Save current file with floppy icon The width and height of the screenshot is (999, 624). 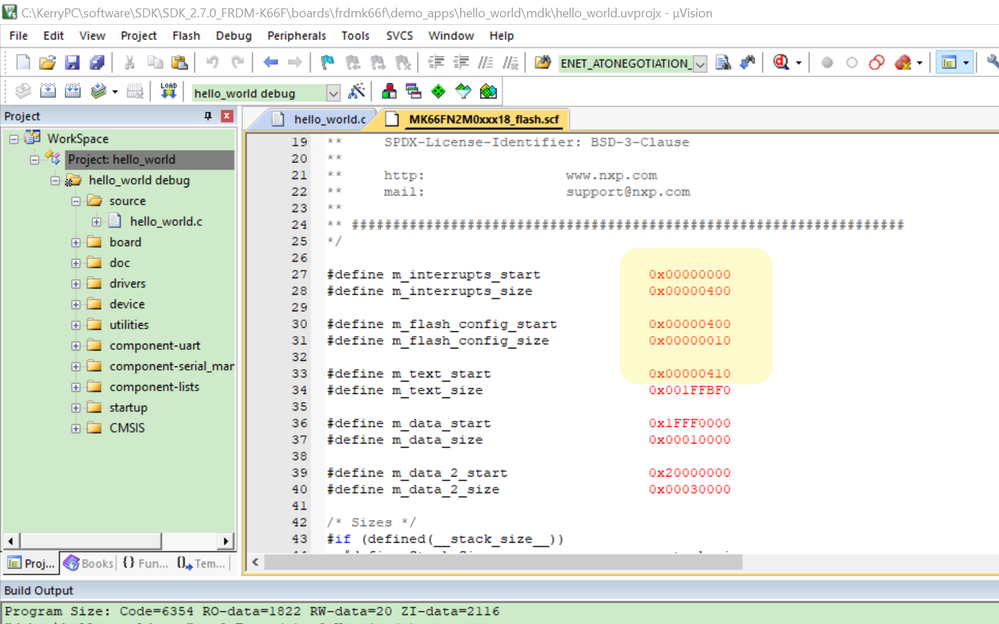[72, 62]
